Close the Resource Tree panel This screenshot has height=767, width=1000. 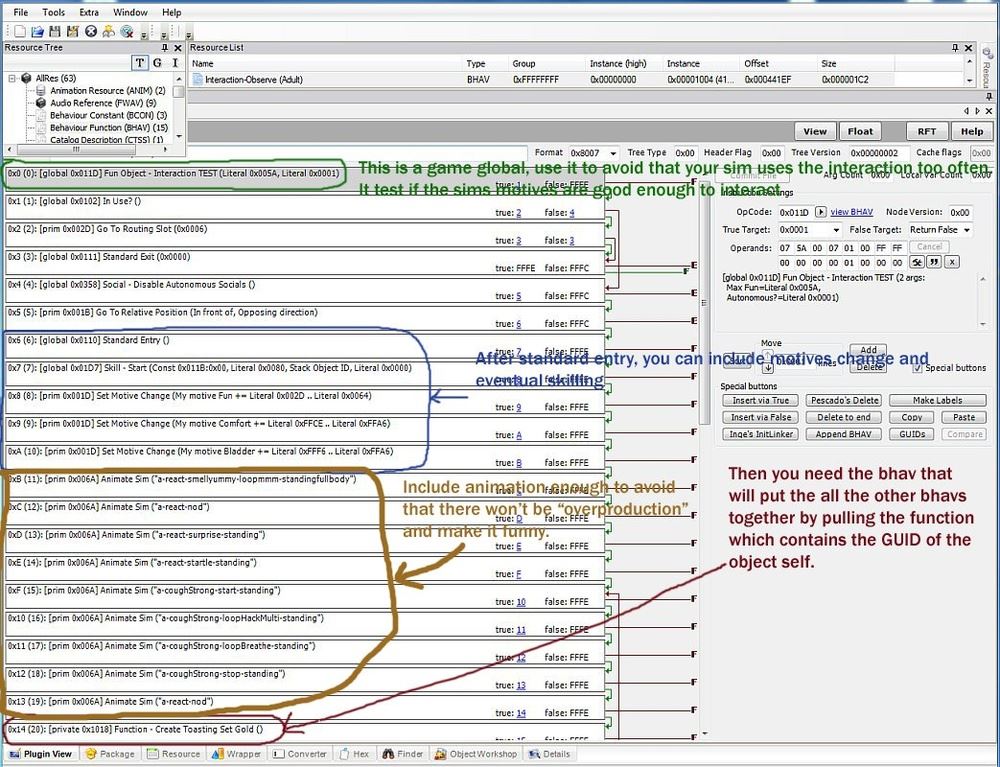pyautogui.click(x=178, y=48)
